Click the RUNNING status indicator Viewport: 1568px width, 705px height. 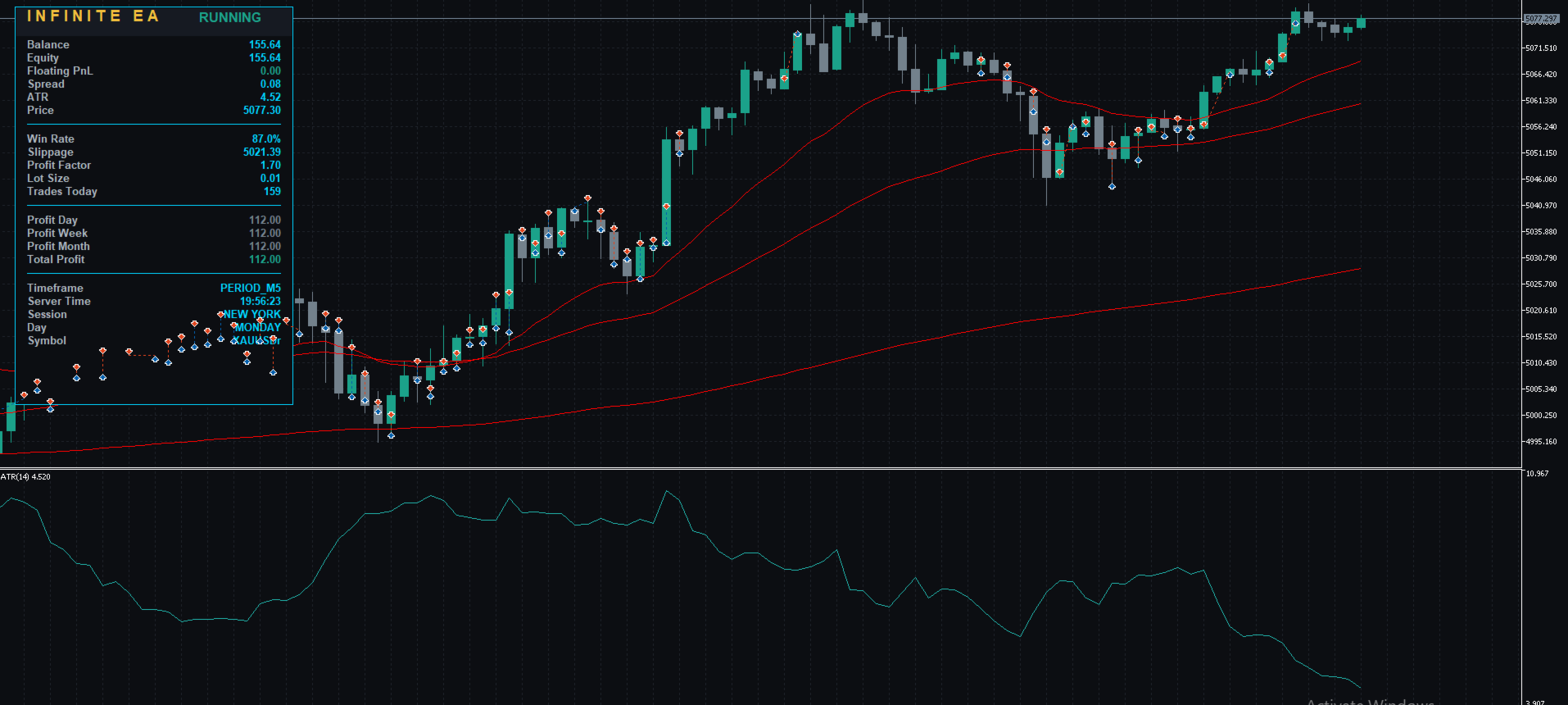coord(229,17)
